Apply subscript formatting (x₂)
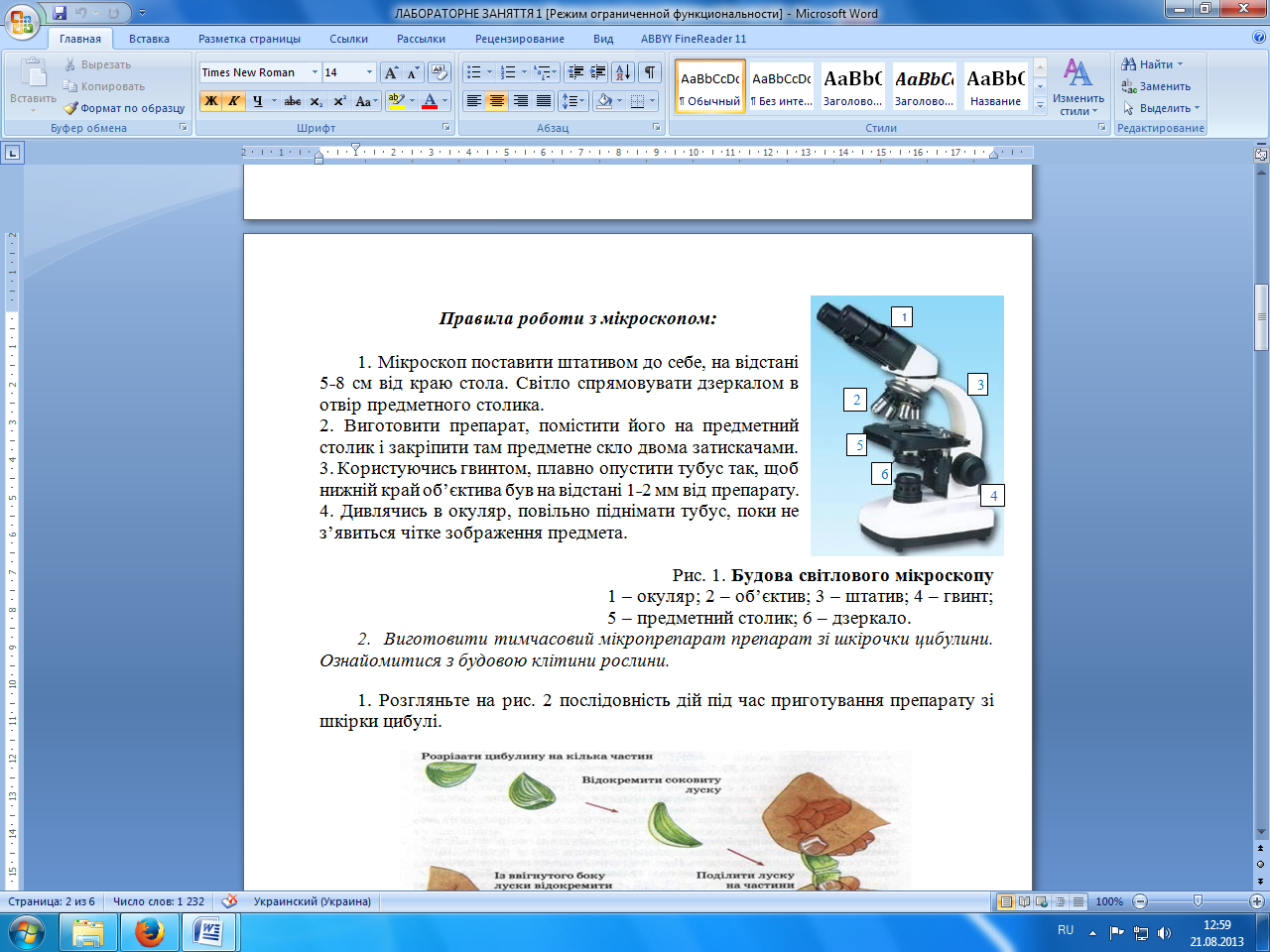This screenshot has width=1270, height=952. (316, 101)
